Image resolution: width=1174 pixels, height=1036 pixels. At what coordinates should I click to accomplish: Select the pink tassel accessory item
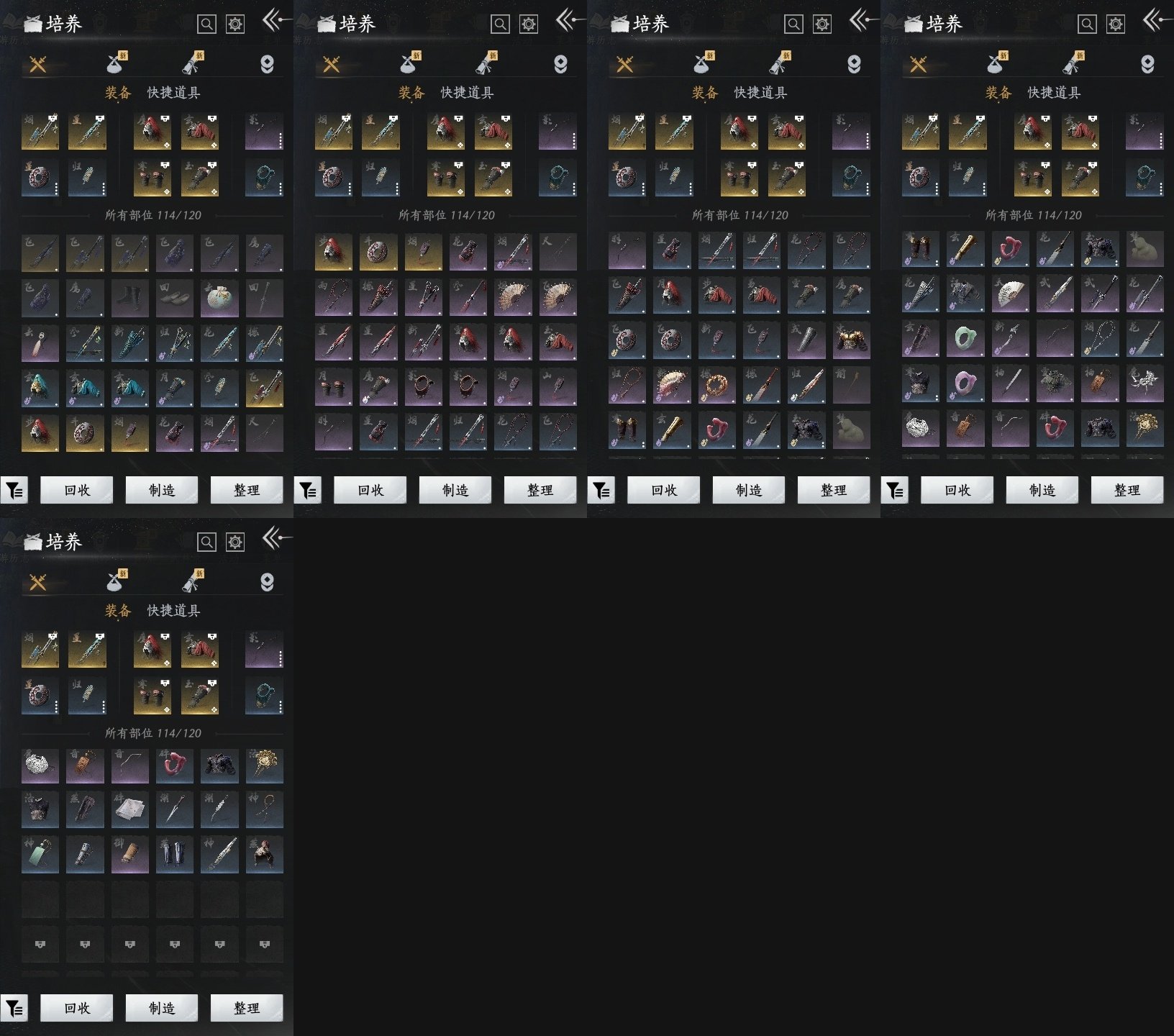[x=40, y=343]
